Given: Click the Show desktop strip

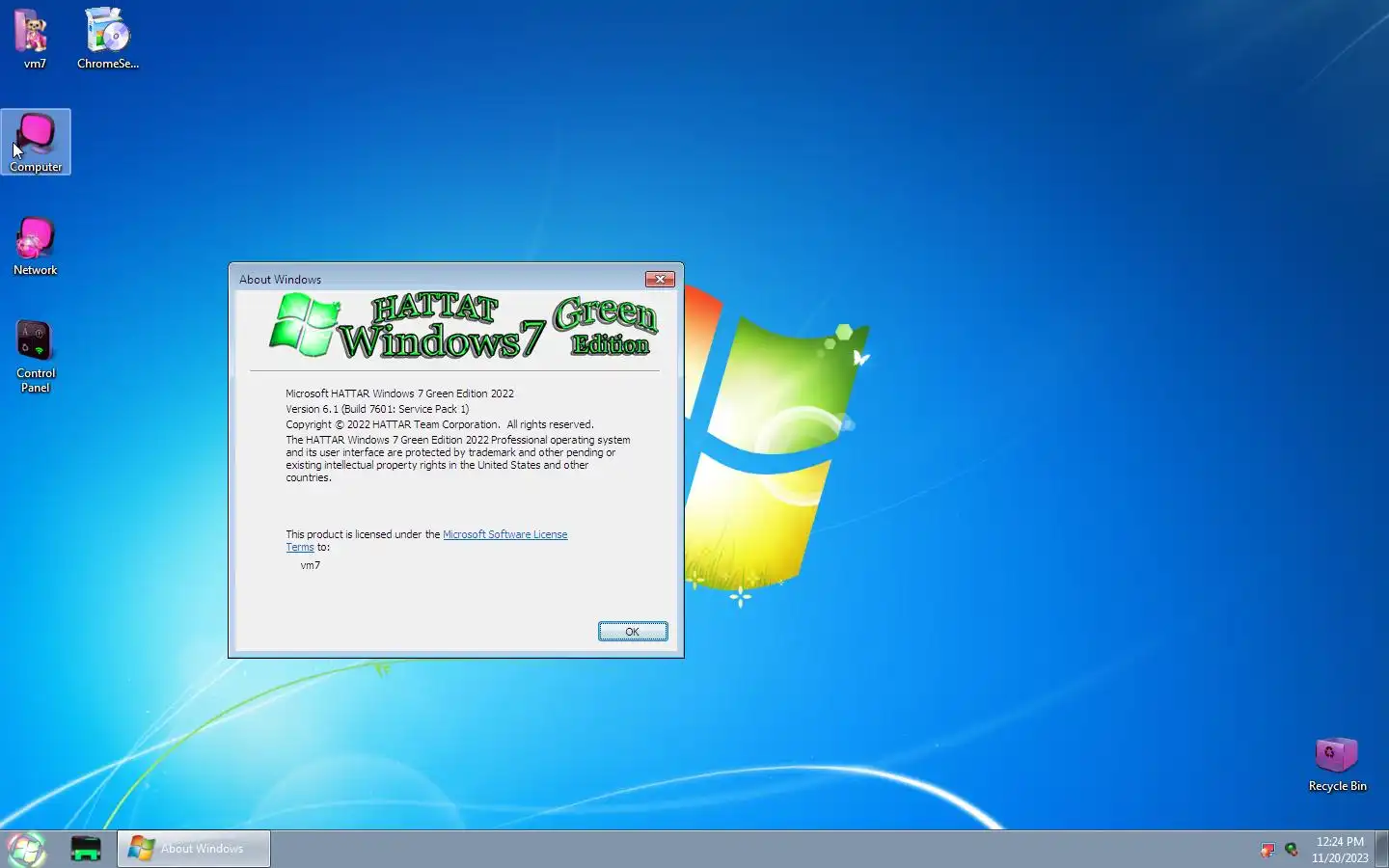Looking at the screenshot, I should [1381, 849].
